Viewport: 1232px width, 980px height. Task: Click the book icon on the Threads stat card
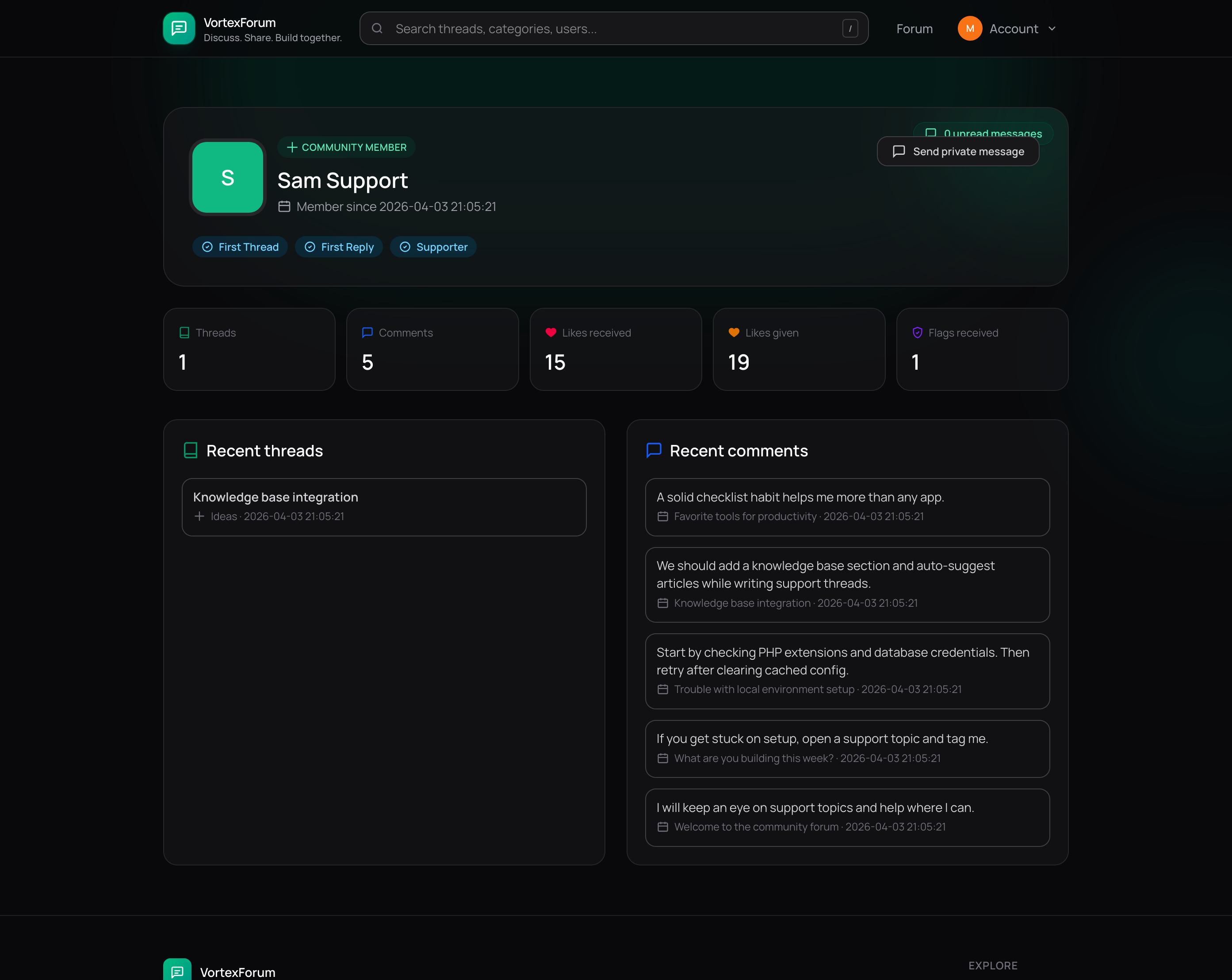tap(184, 332)
